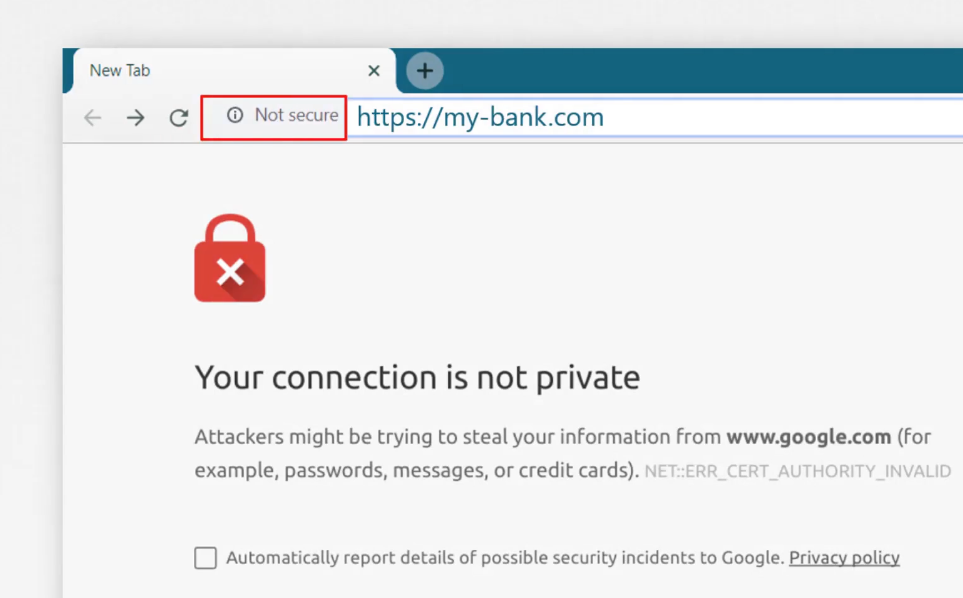Click the NET::ERR_CERT_AUTHORITY_INVALID error code
The image size is (963, 598).
click(797, 471)
